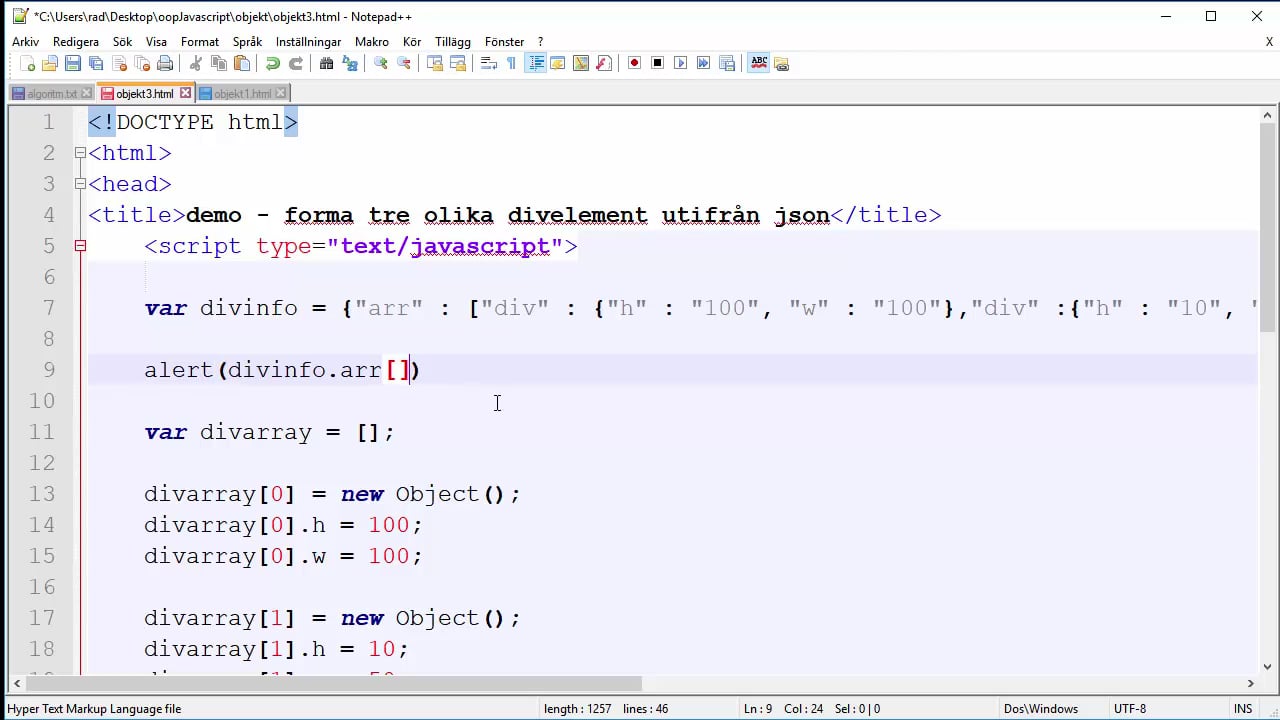The image size is (1280, 720).
Task: Select the objekt3.html tab
Action: tap(144, 93)
